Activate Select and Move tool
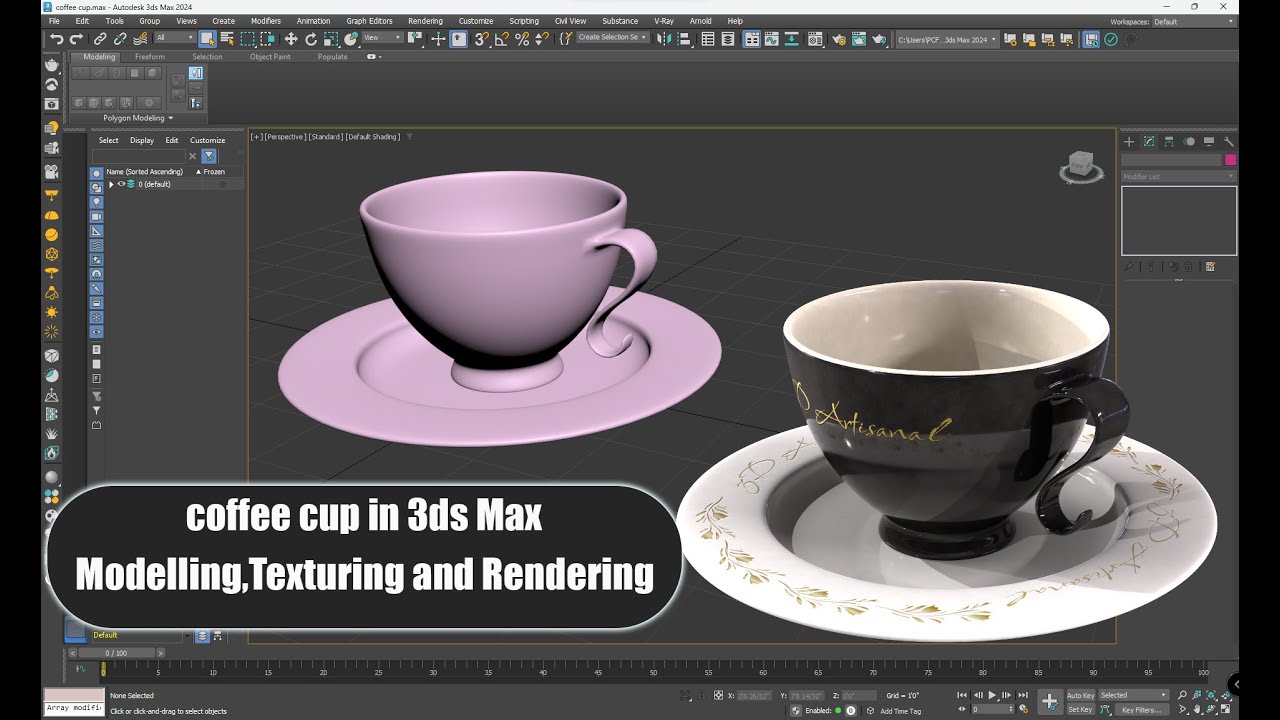This screenshot has height=720, width=1280. click(291, 39)
